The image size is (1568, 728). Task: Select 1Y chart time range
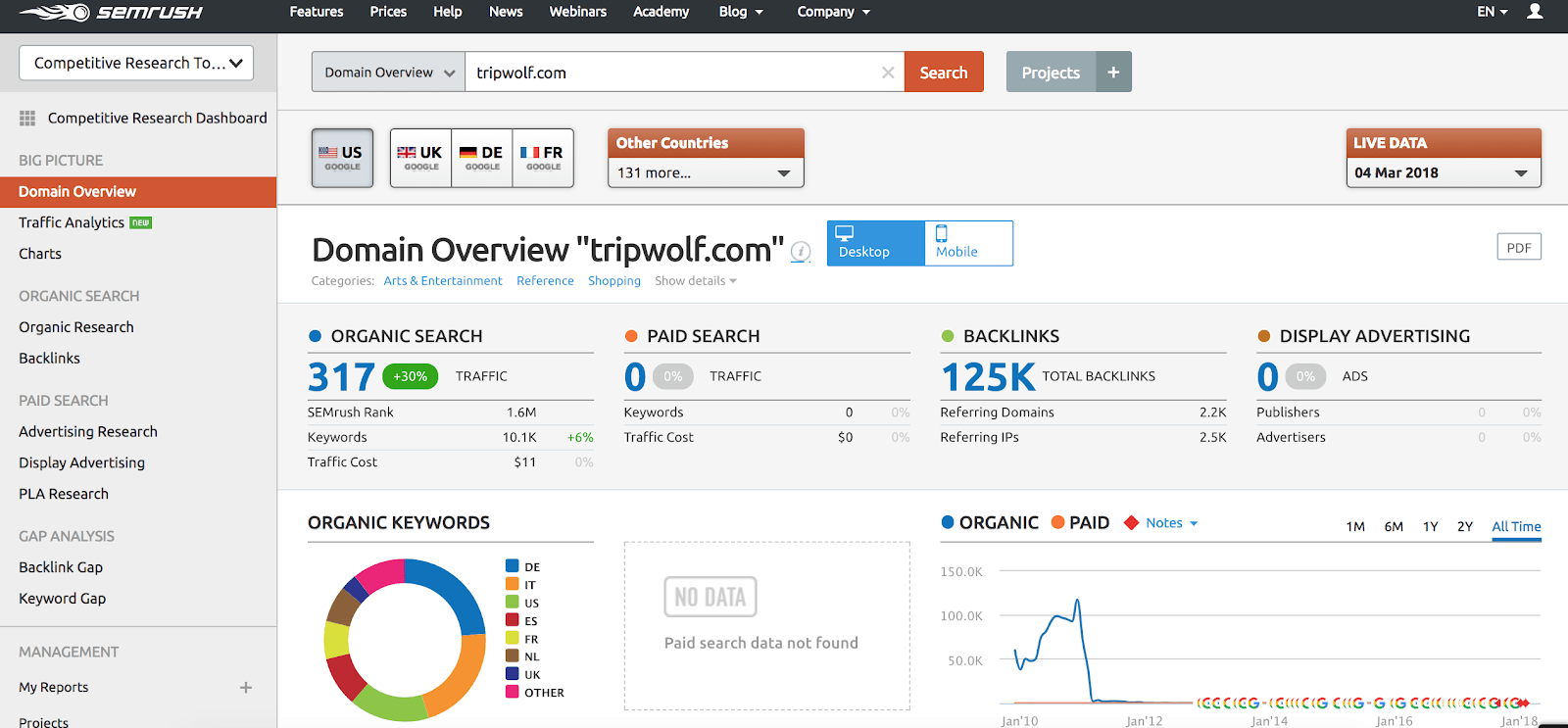point(1431,527)
